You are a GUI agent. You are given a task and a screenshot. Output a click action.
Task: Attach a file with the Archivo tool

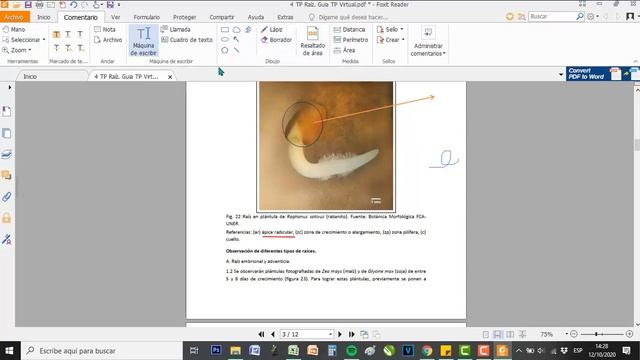(x=108, y=40)
